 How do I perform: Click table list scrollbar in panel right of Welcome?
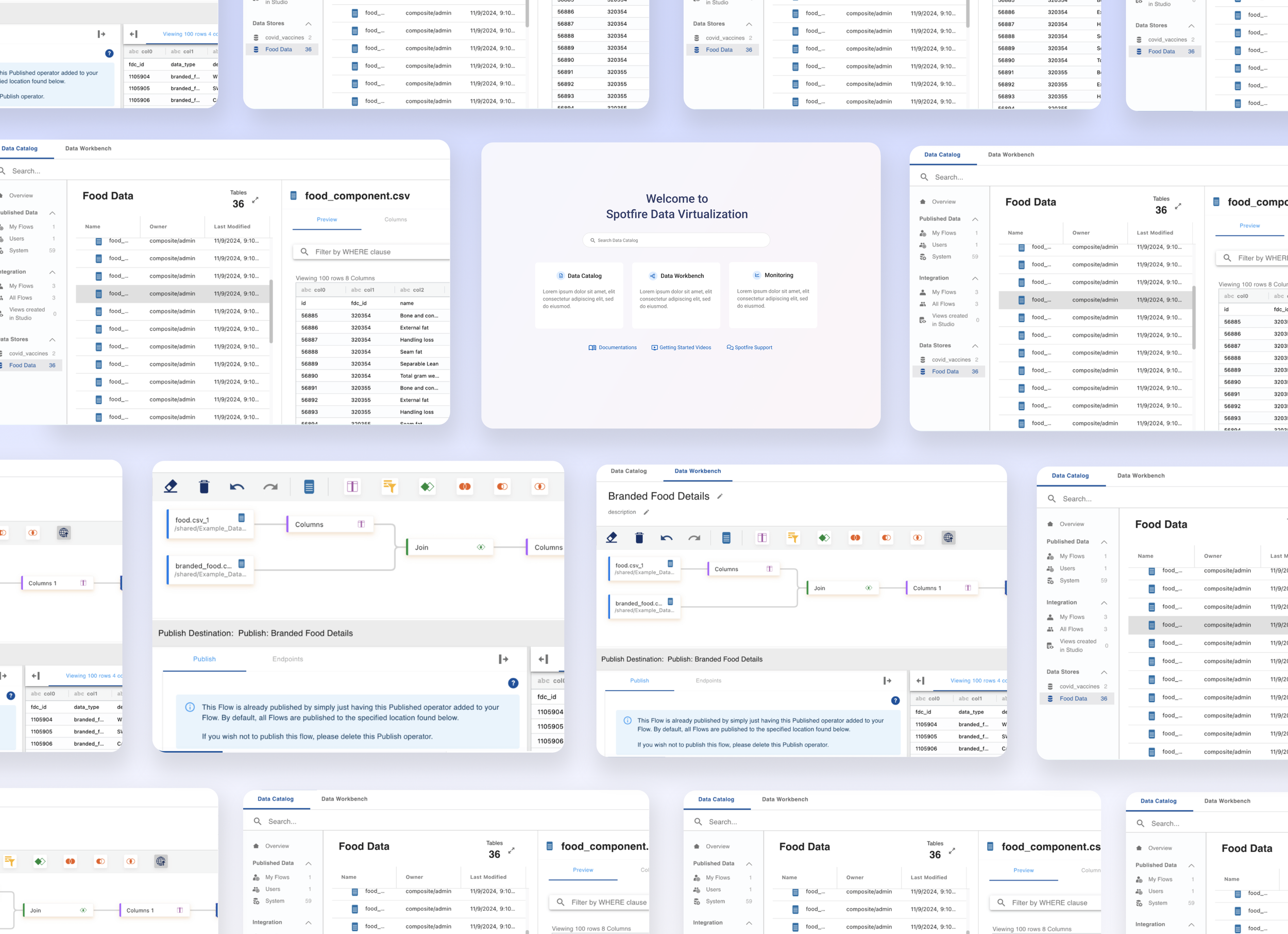[1194, 318]
